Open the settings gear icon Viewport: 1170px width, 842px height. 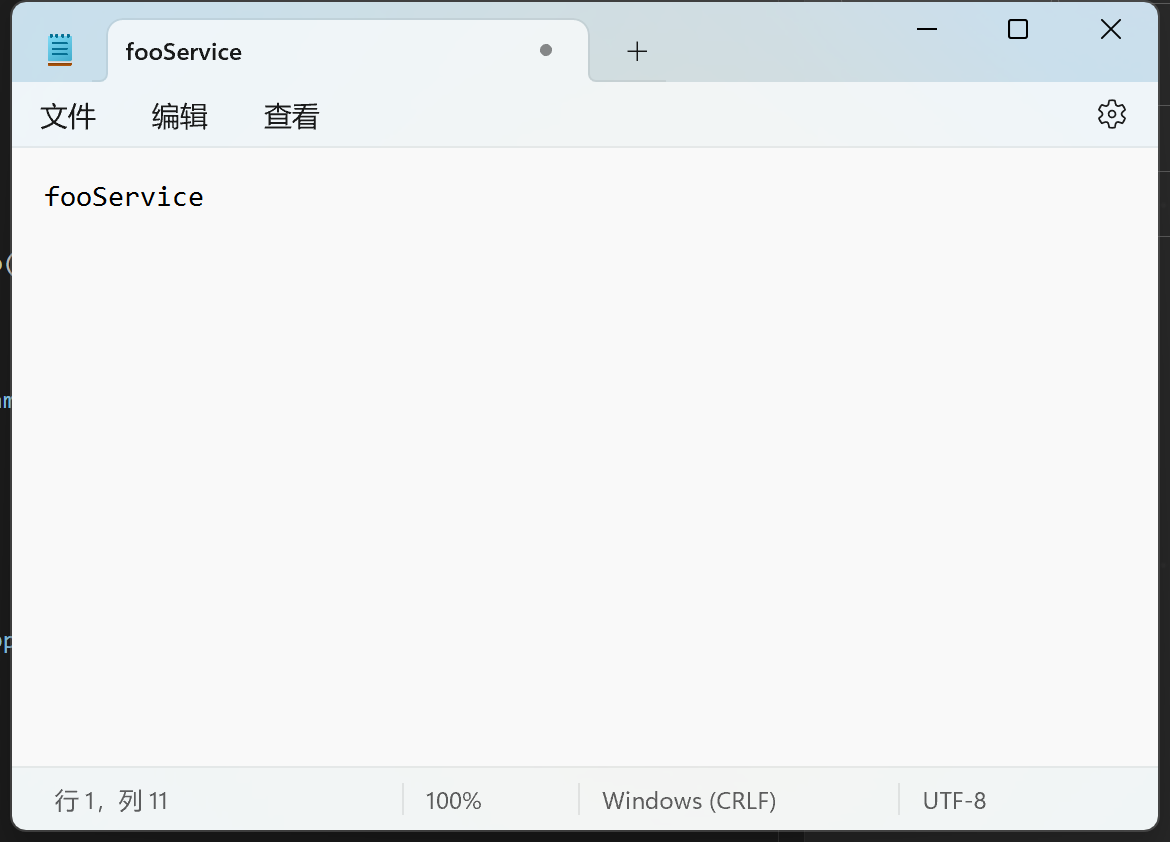click(x=1111, y=114)
